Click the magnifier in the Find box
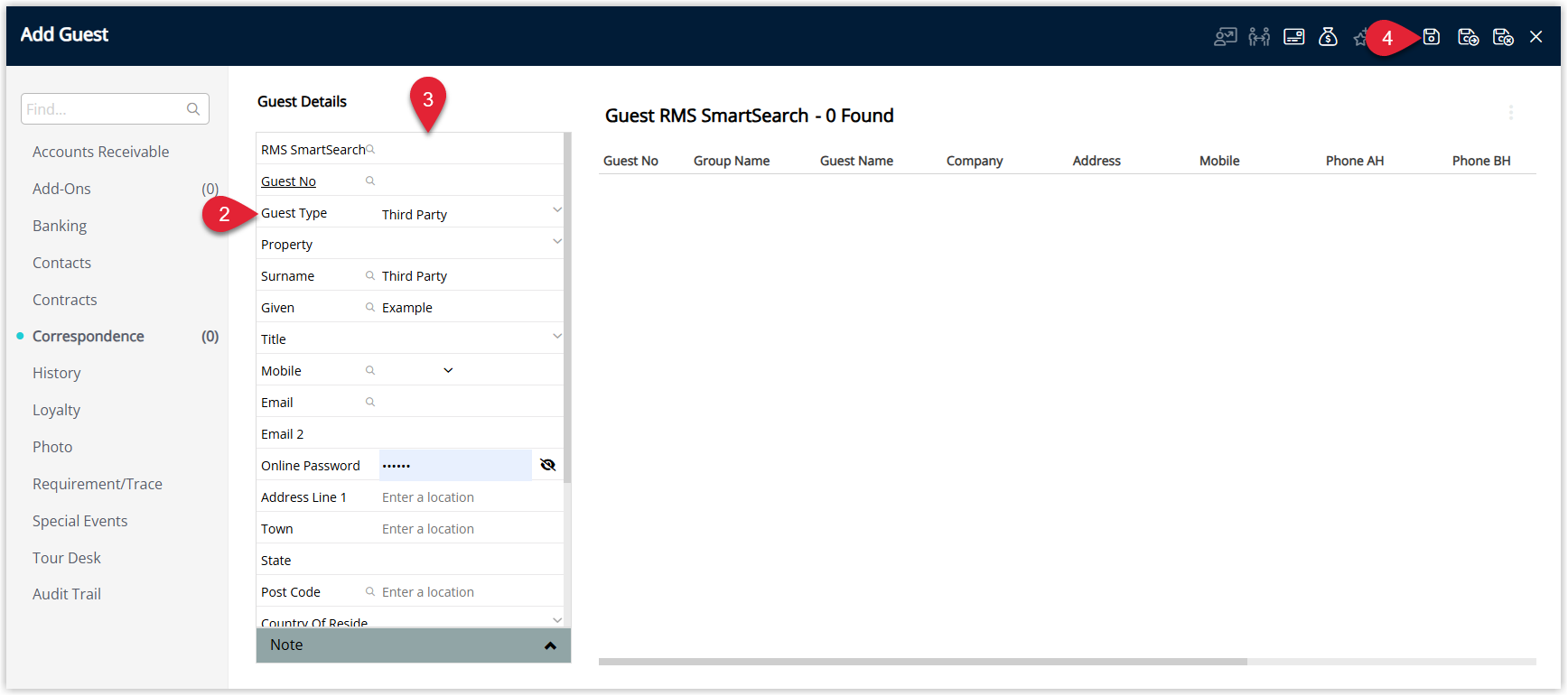The image size is (1568, 696). pyautogui.click(x=193, y=109)
